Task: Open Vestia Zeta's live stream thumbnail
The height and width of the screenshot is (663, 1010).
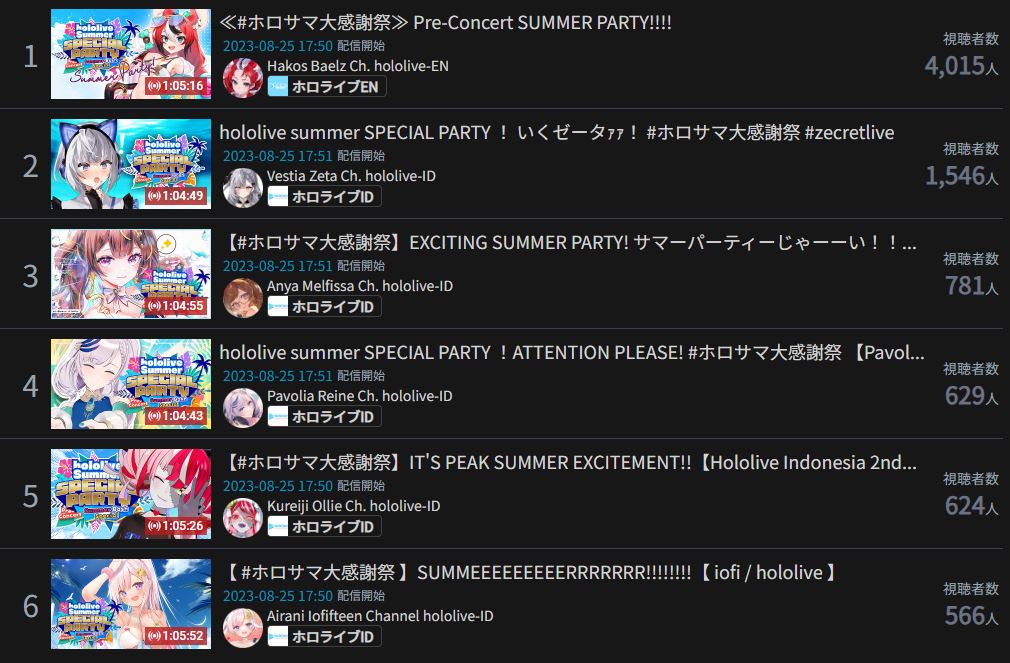Action: (x=131, y=164)
